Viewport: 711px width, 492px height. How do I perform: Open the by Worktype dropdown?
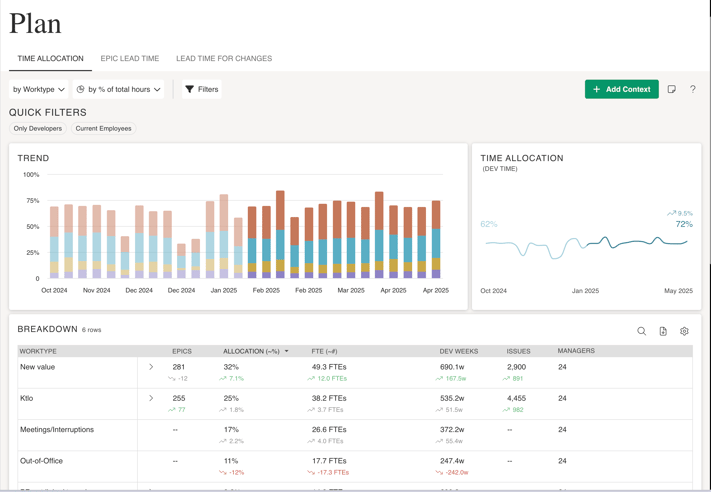click(x=39, y=89)
